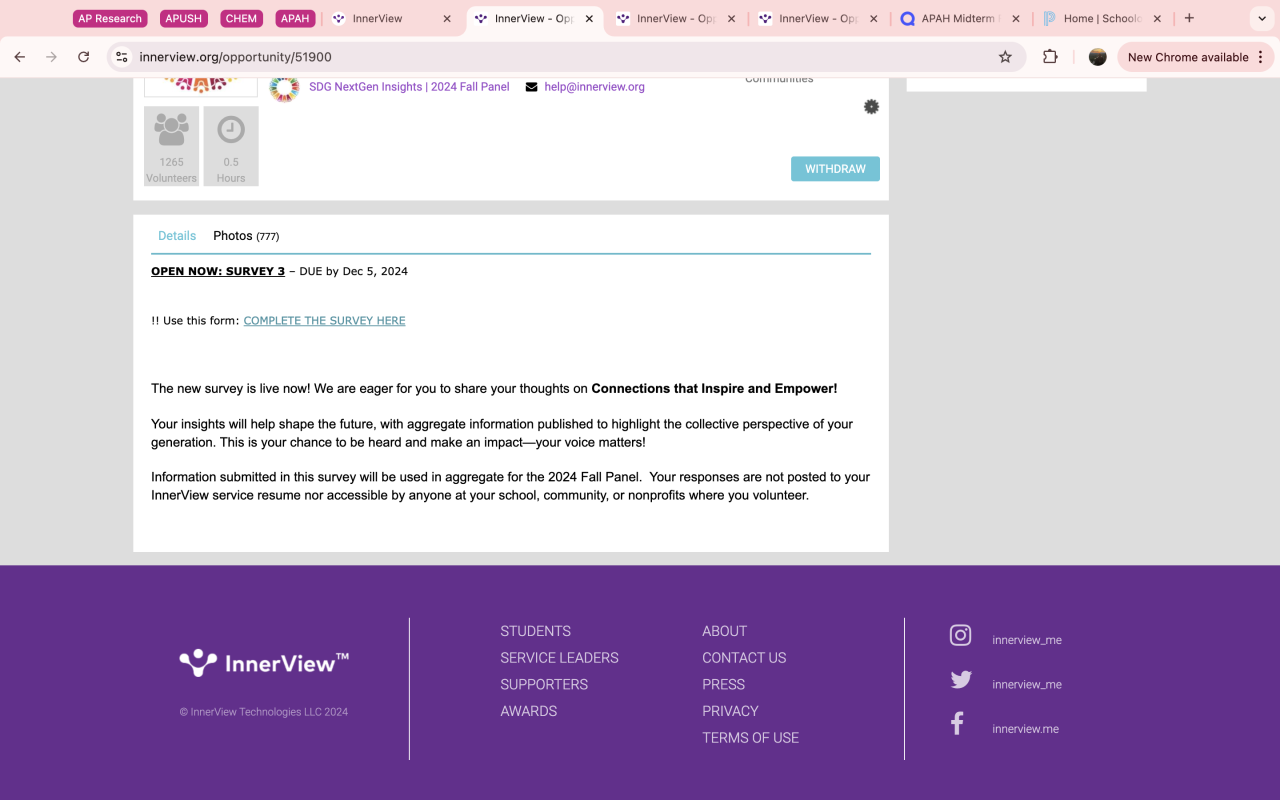Open site information icon in address bar
1280x800 pixels.
[122, 57]
